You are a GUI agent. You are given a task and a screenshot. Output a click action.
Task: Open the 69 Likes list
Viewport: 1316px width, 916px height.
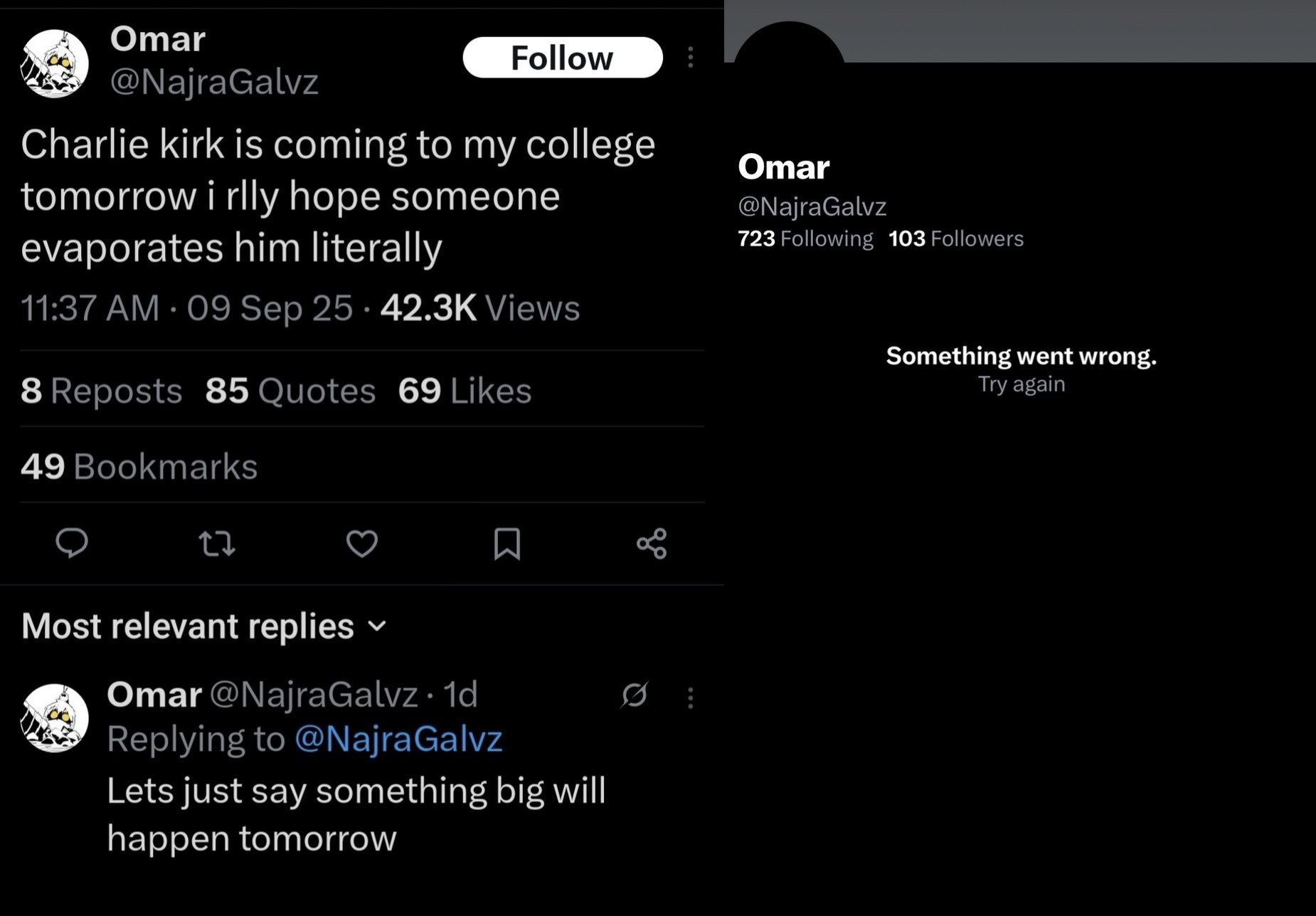[x=465, y=391]
